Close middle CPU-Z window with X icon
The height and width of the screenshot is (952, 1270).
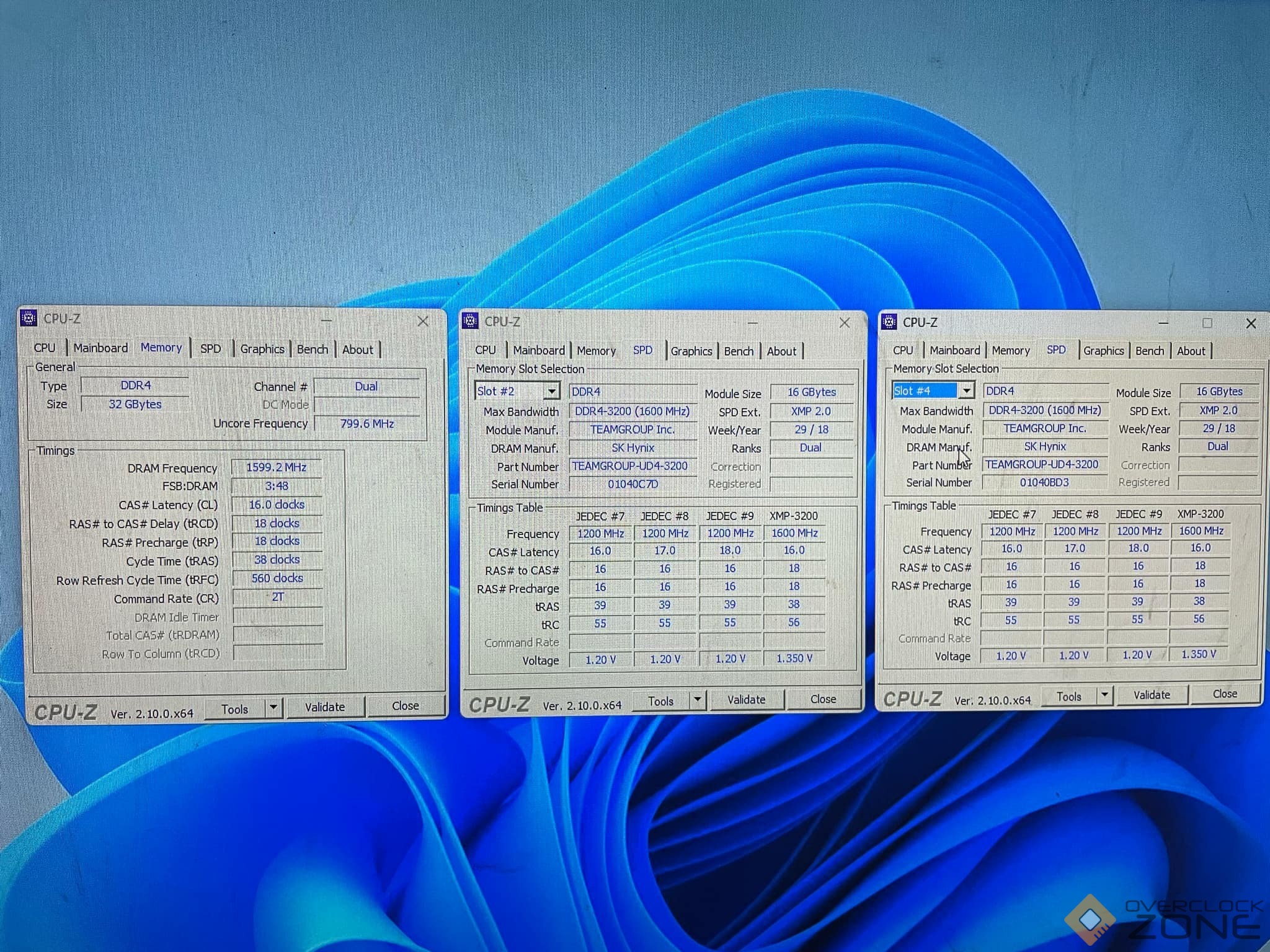point(845,323)
